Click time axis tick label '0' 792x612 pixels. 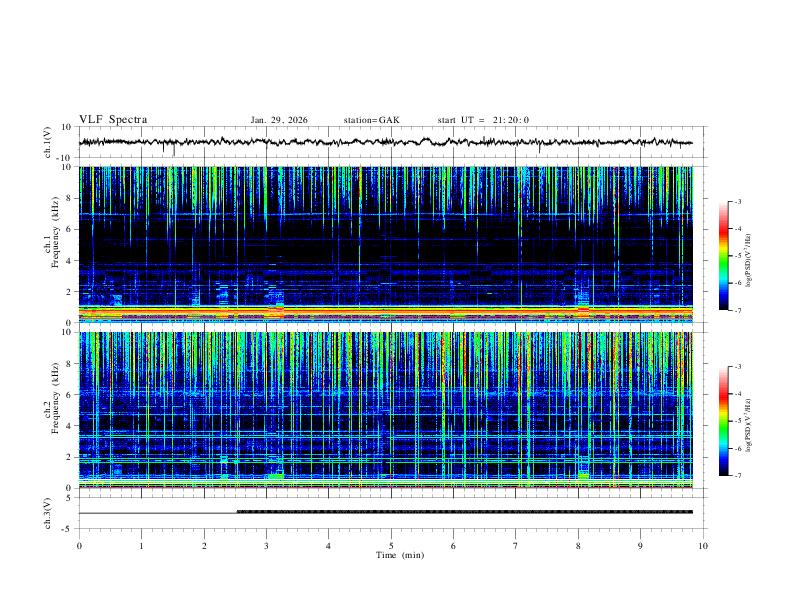79,546
